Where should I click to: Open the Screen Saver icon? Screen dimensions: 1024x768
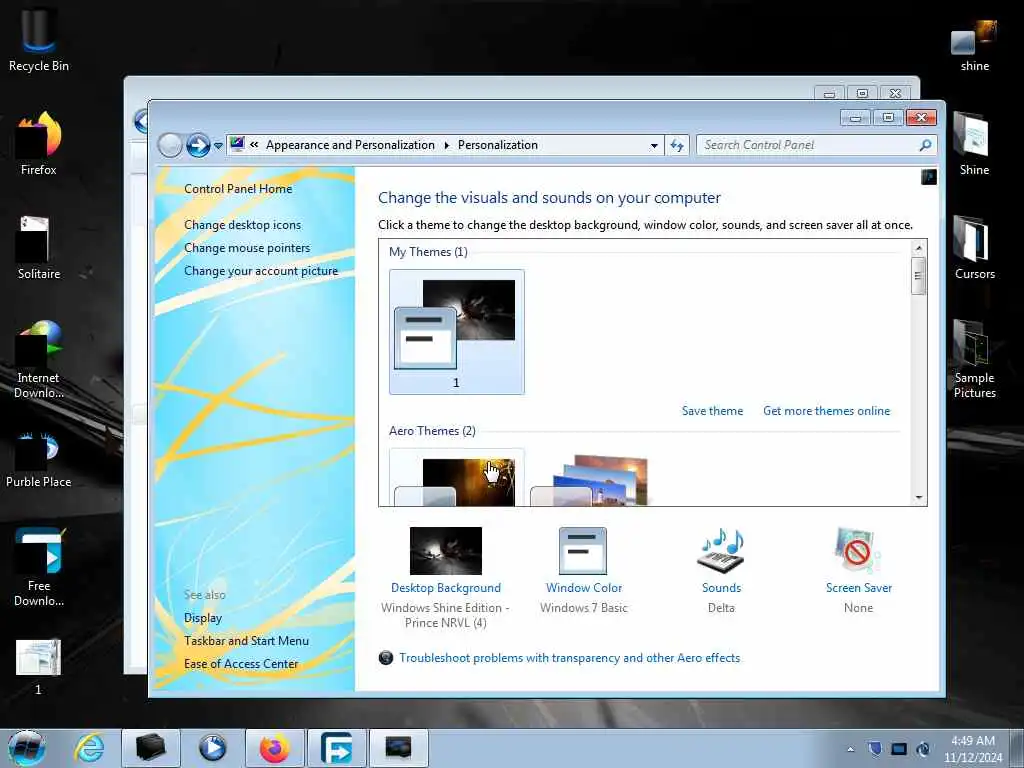coord(858,550)
